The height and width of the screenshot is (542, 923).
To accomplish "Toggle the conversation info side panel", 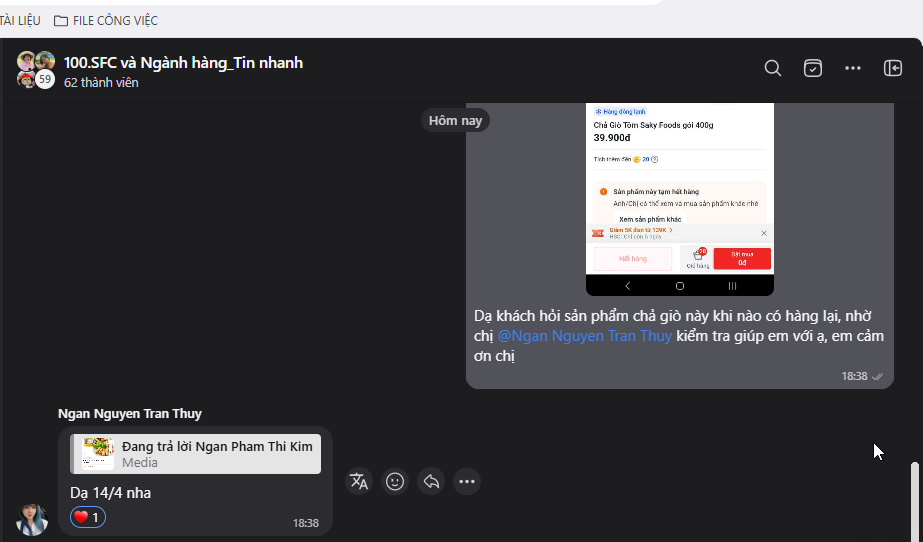I will (892, 68).
